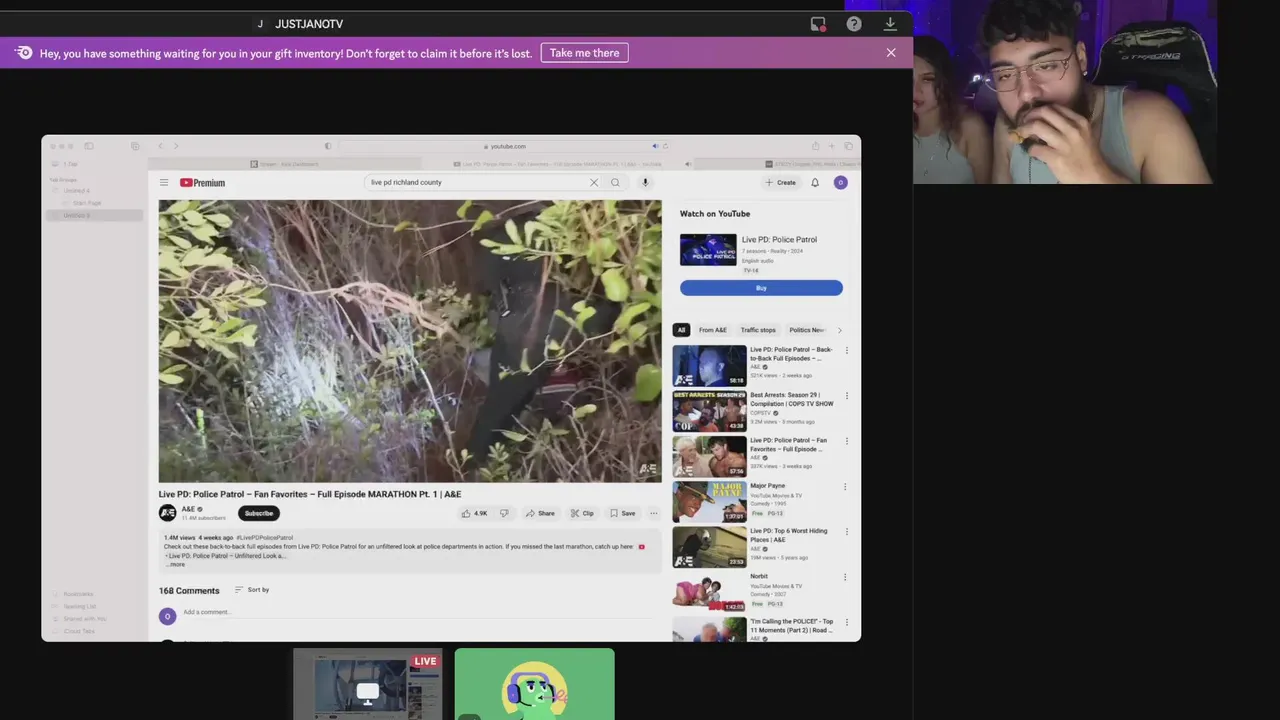The height and width of the screenshot is (720, 1280).
Task: Click the Safari share icon
Action: click(x=815, y=146)
